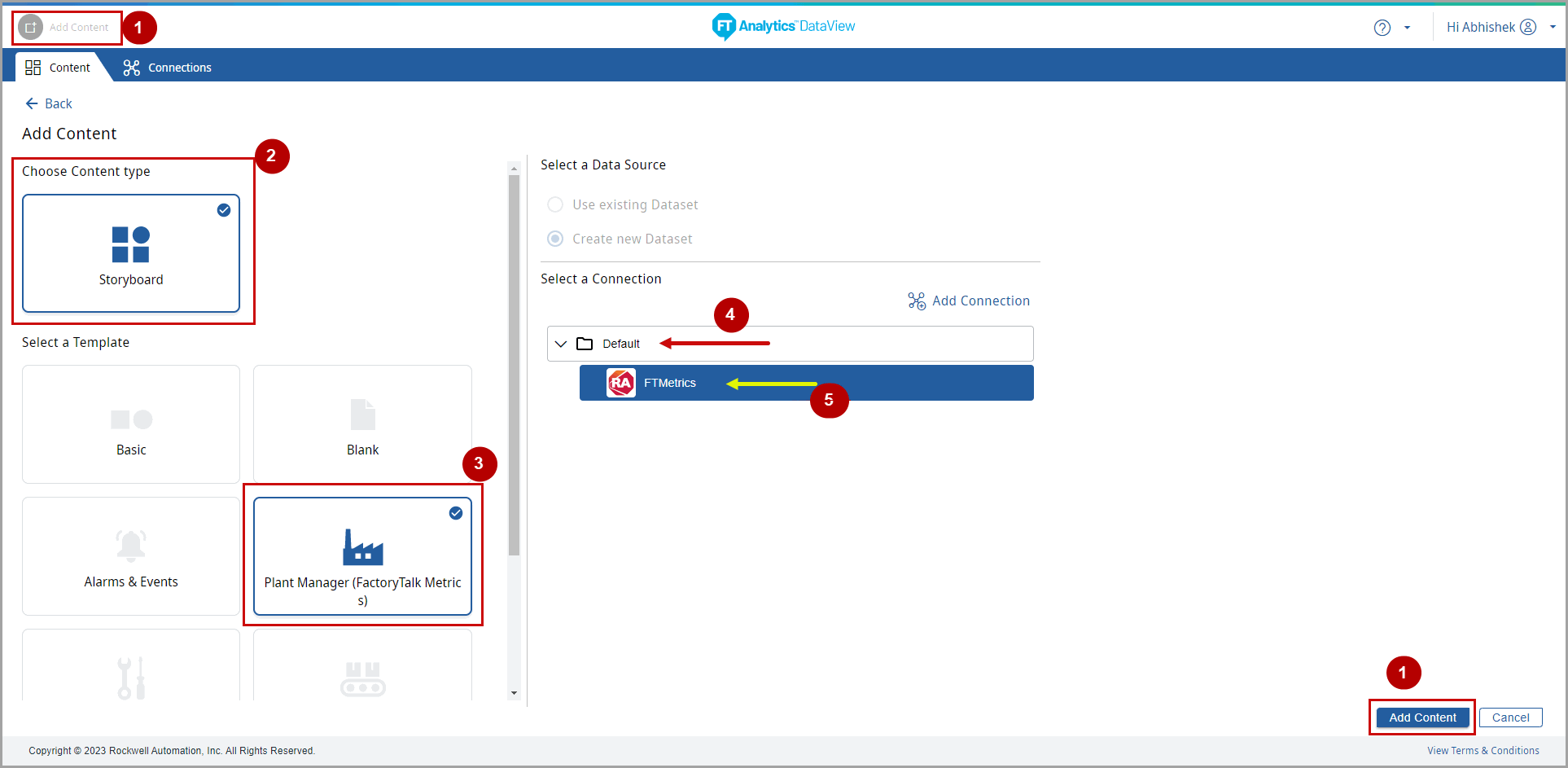The width and height of the screenshot is (1568, 768).
Task: Switch to the Connections tab
Action: (x=167, y=68)
